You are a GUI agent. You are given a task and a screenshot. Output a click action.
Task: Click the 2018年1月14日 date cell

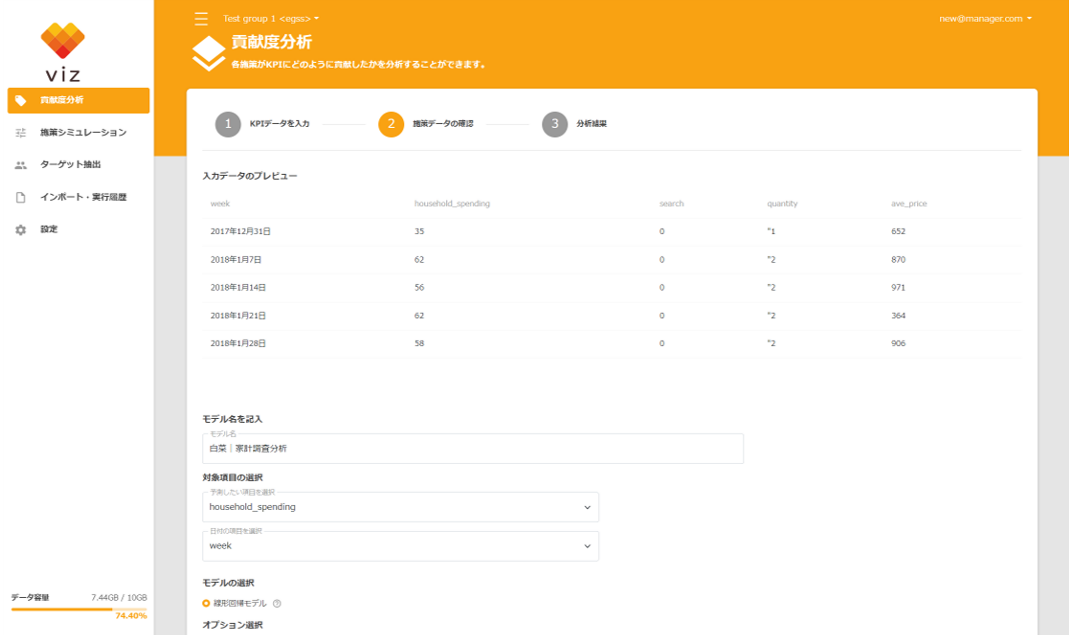coord(238,288)
